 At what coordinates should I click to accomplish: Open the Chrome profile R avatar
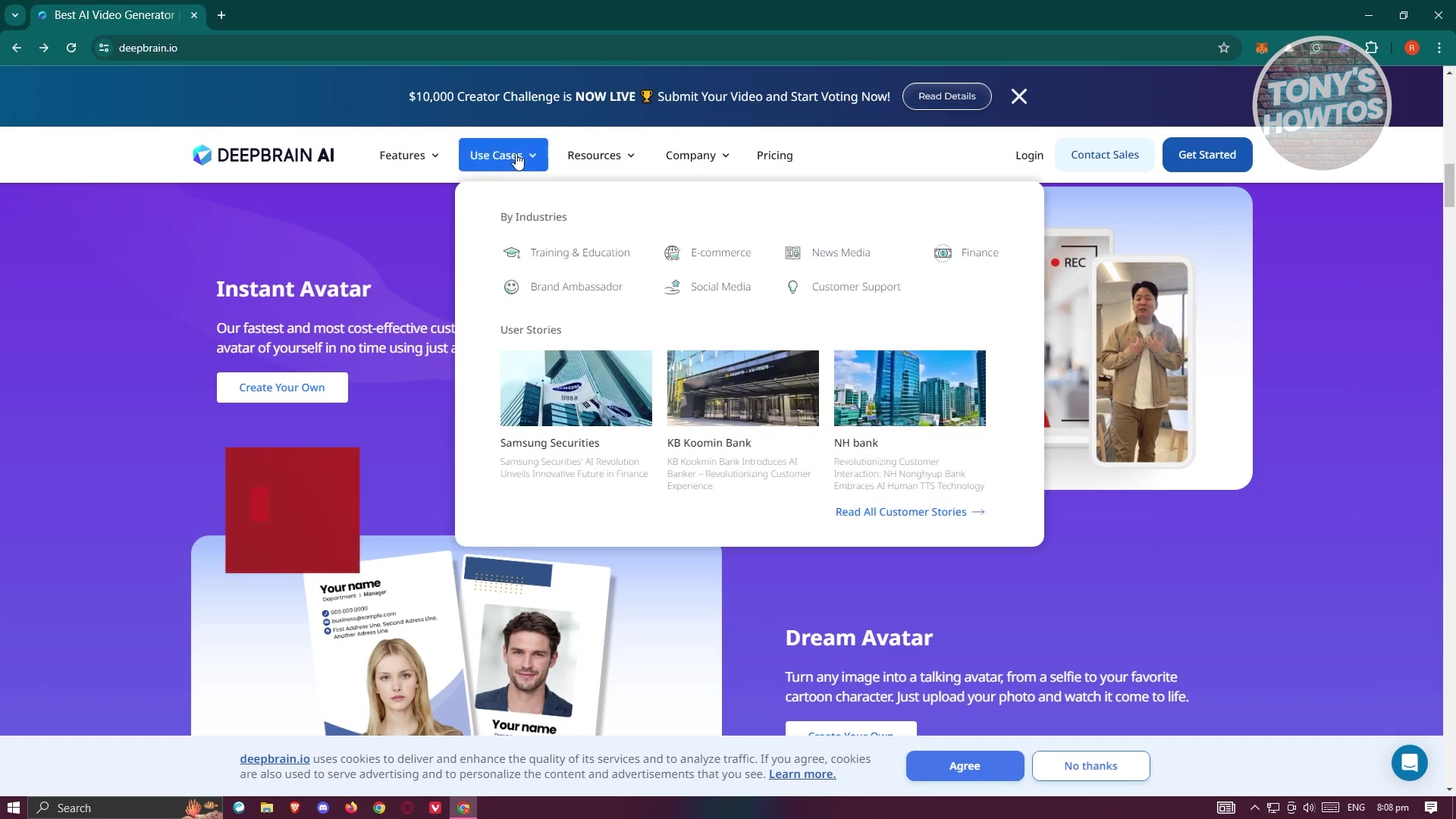[x=1411, y=48]
